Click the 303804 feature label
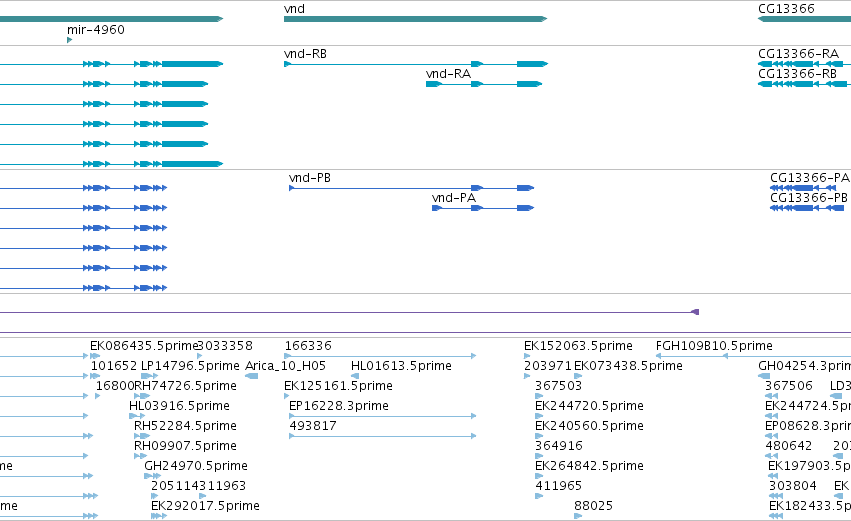 (792, 487)
